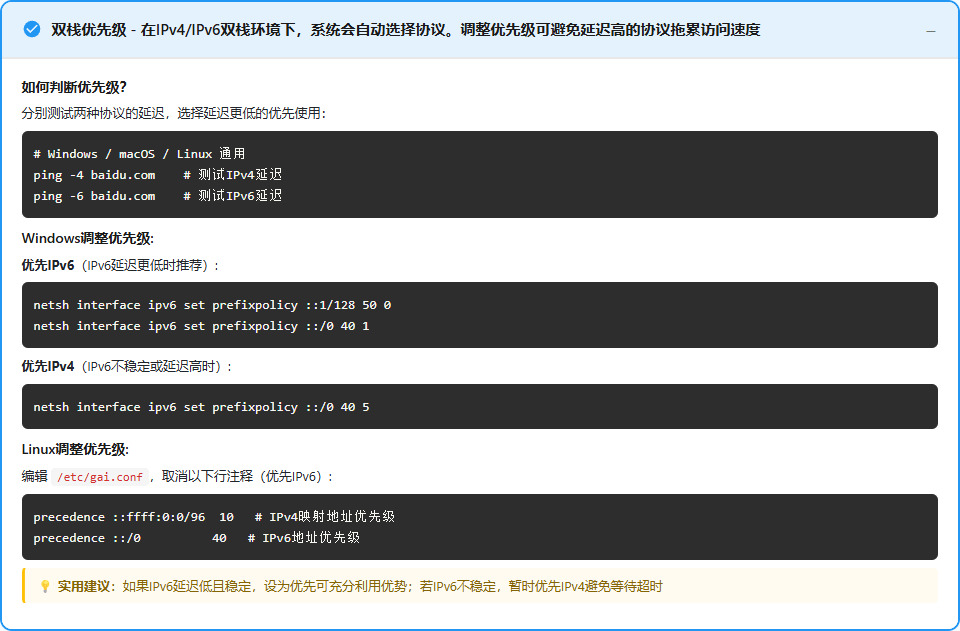Click the 优先IPv4 bold label
Viewport: 960px width, 631px height.
pos(48,367)
